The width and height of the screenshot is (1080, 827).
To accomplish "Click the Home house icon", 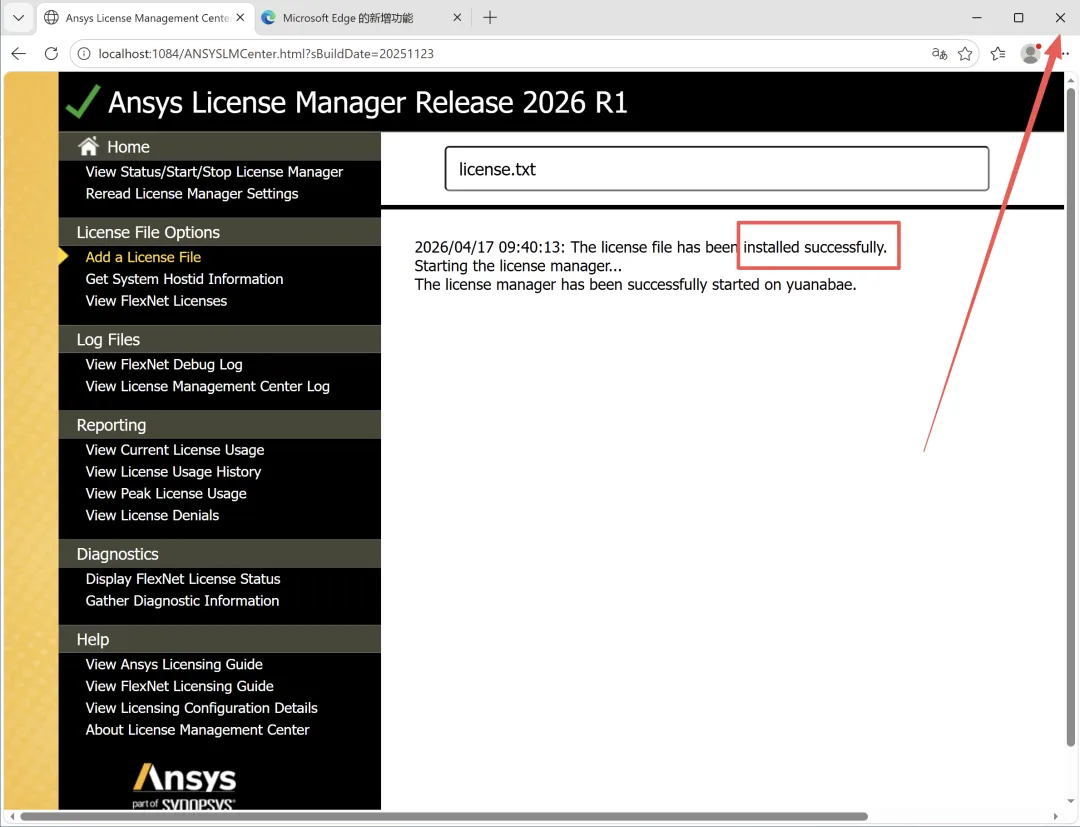I will 88,146.
